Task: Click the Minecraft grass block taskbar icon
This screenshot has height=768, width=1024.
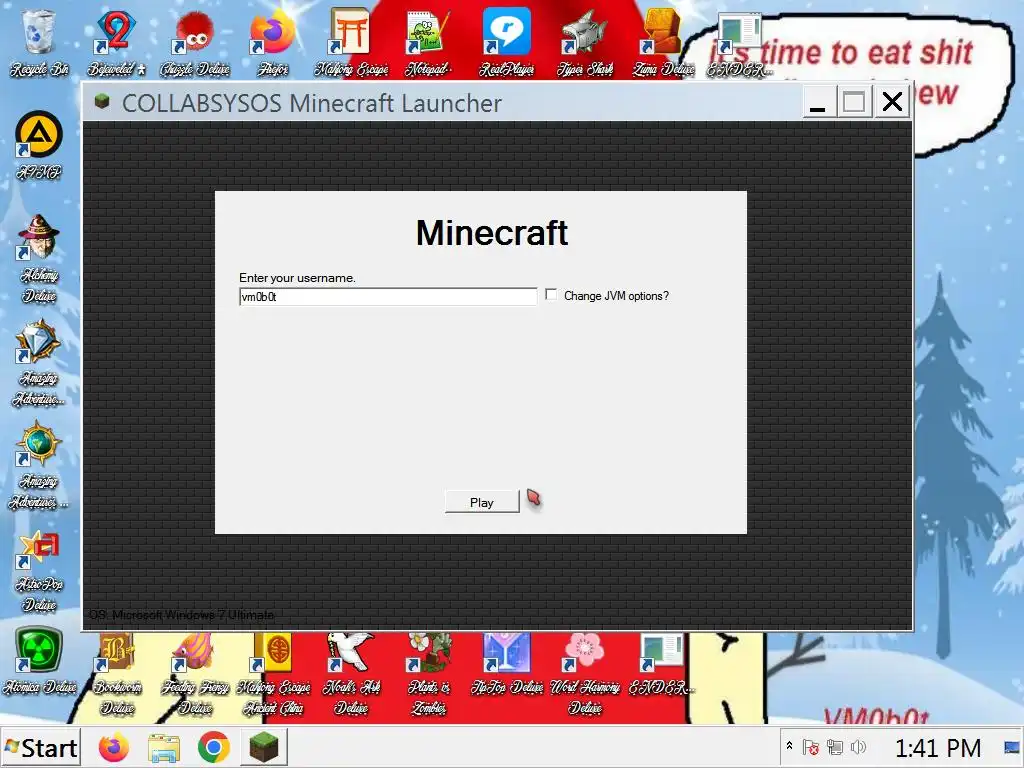Action: [x=264, y=747]
